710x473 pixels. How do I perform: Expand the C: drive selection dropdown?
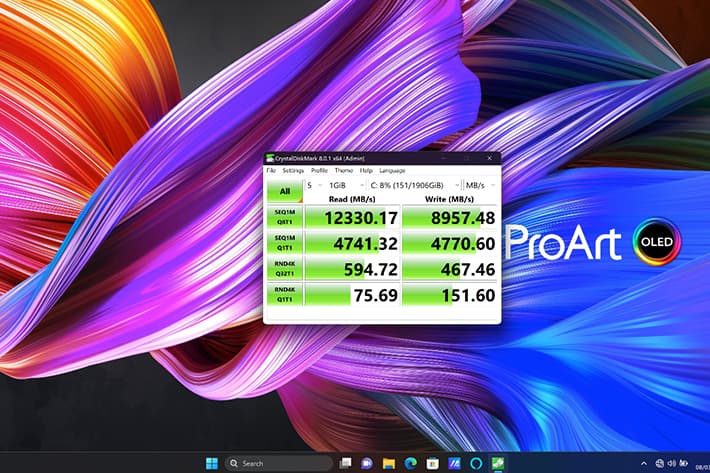coord(414,185)
